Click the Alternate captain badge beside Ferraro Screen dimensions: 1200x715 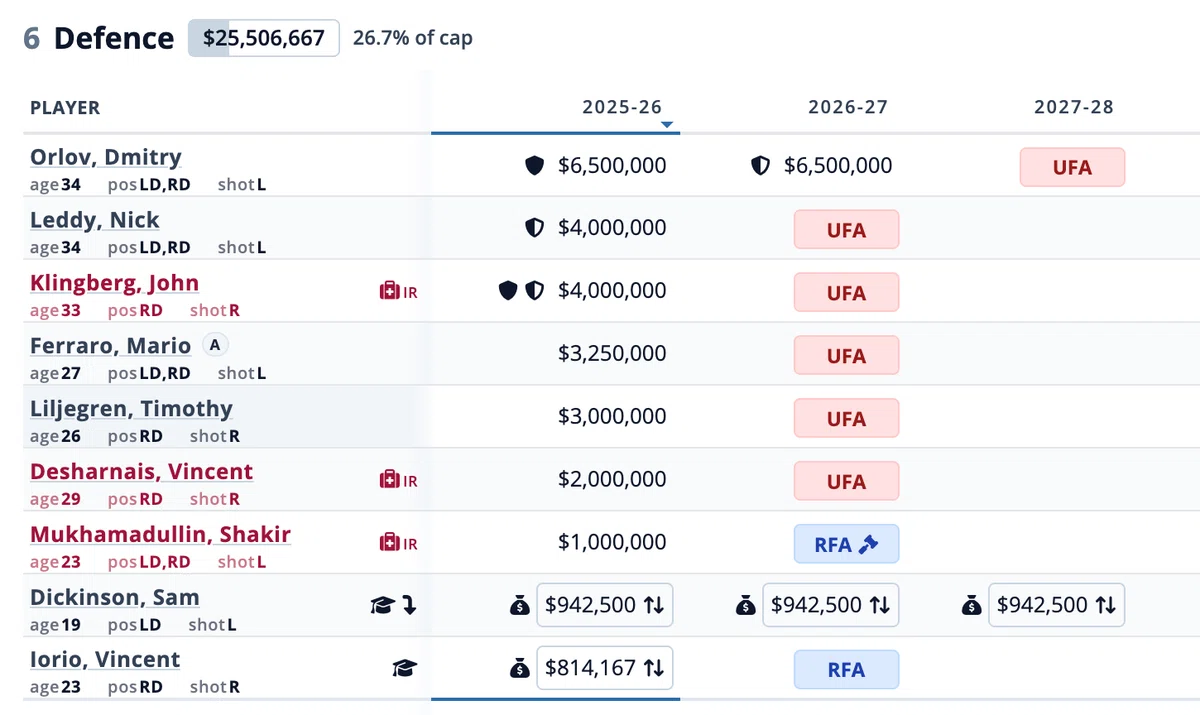tap(214, 345)
